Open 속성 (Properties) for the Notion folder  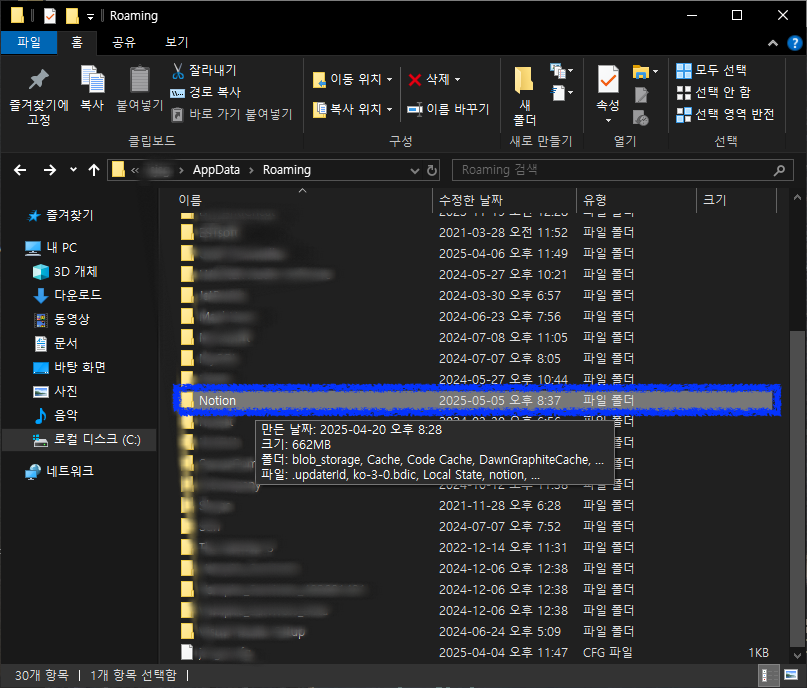(x=609, y=88)
